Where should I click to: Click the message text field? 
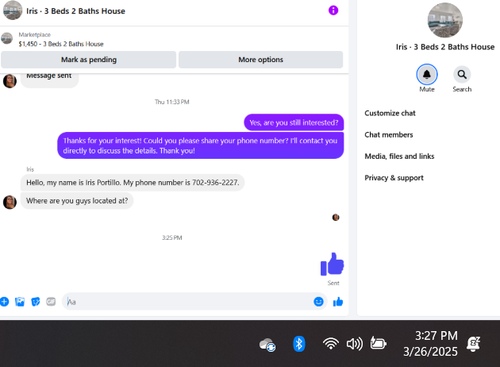(x=187, y=302)
